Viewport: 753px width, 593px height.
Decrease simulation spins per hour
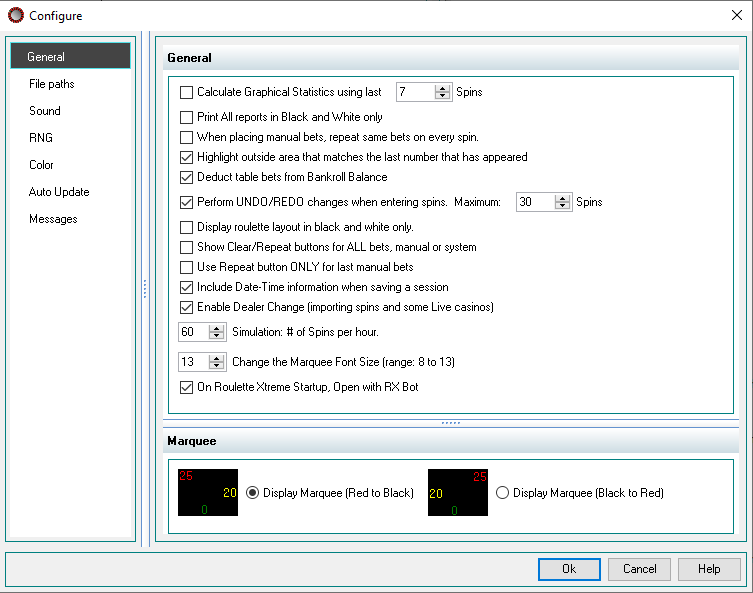(x=217, y=336)
